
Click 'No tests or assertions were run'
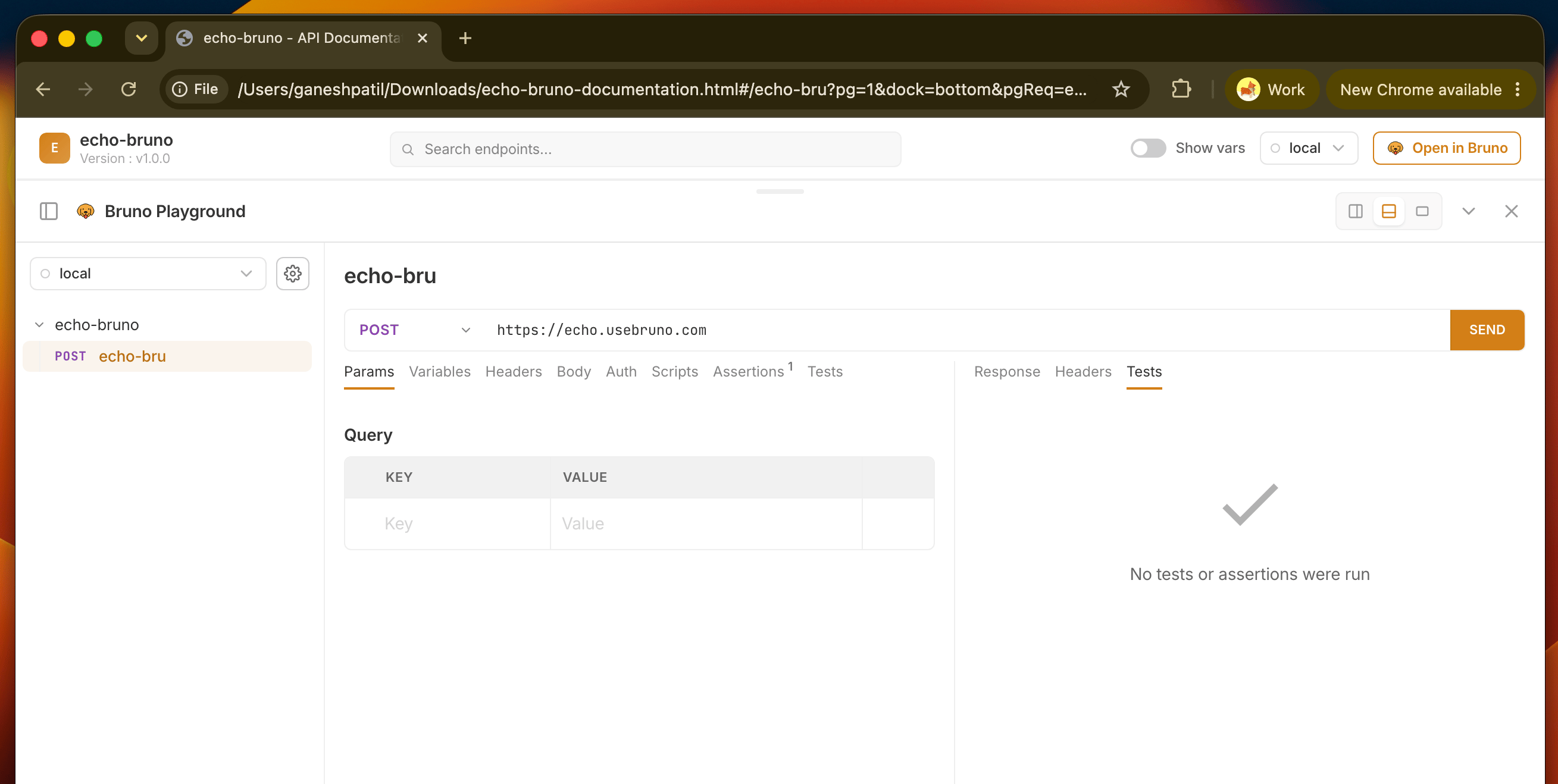point(1250,574)
